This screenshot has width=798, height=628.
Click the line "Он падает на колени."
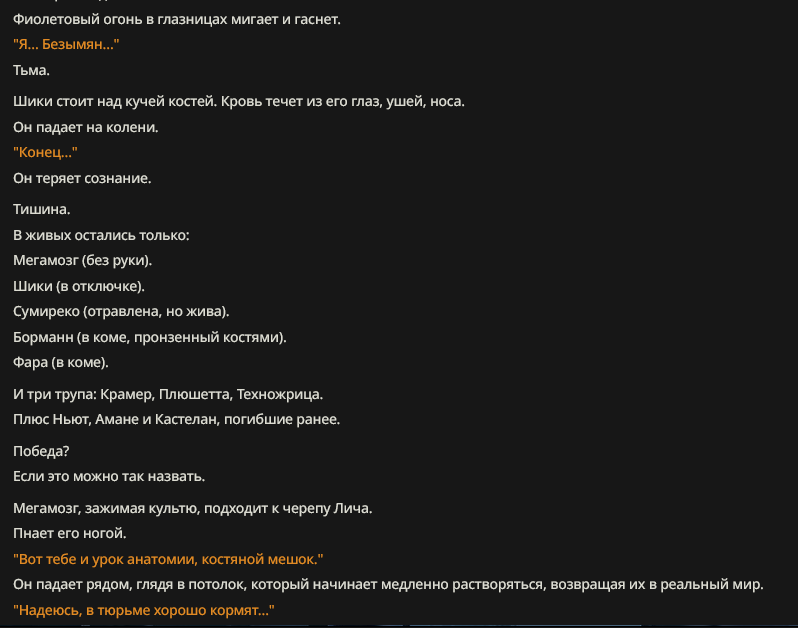pos(86,127)
